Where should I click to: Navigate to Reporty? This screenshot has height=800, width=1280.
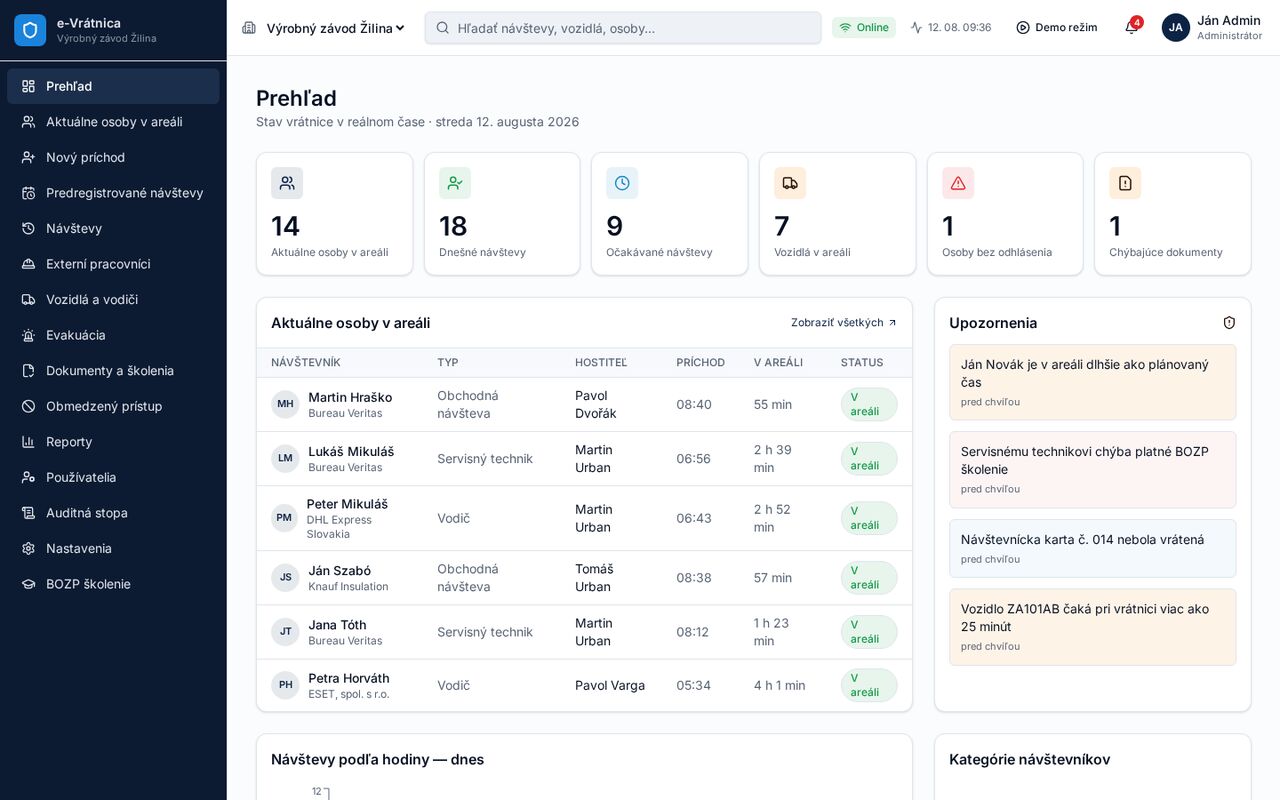tap(113, 442)
